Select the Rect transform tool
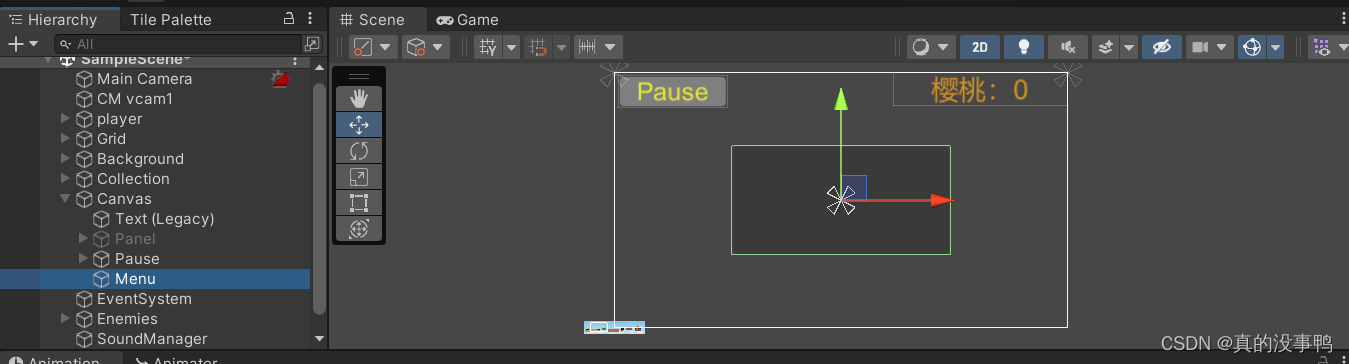 tap(359, 203)
